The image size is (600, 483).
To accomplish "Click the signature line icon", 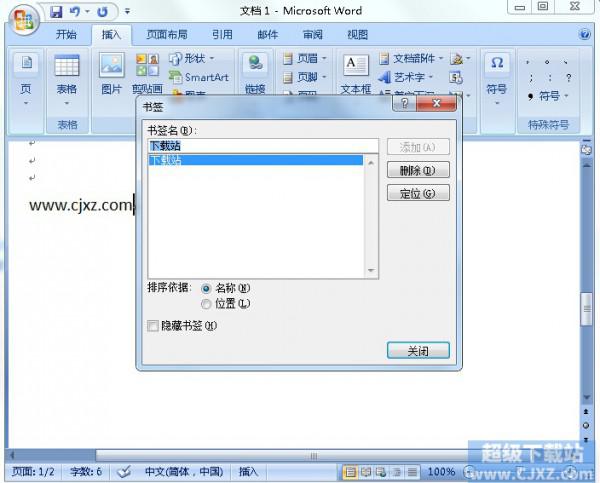I will click(459, 59).
